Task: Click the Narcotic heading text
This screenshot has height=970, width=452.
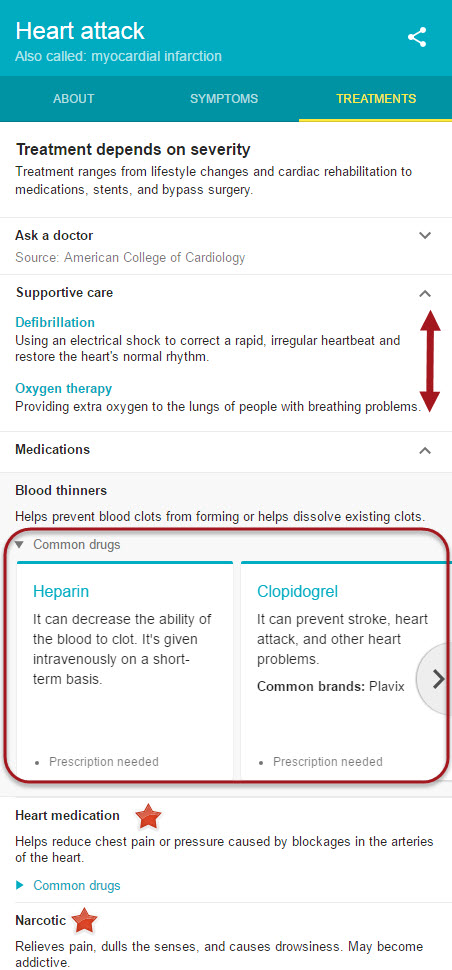Action: coord(40,921)
